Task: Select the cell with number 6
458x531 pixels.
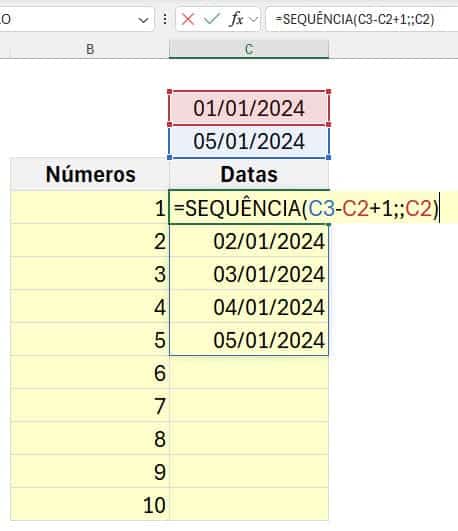Action: tap(90, 373)
